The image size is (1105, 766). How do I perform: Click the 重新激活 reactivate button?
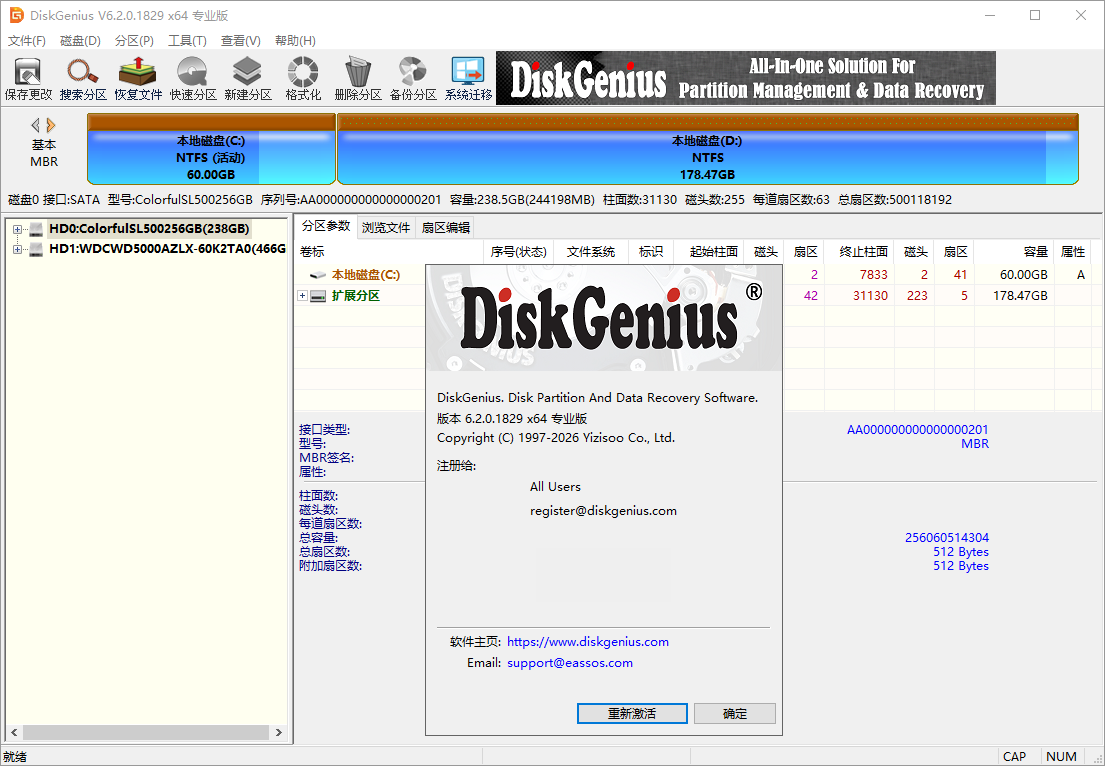tap(632, 713)
